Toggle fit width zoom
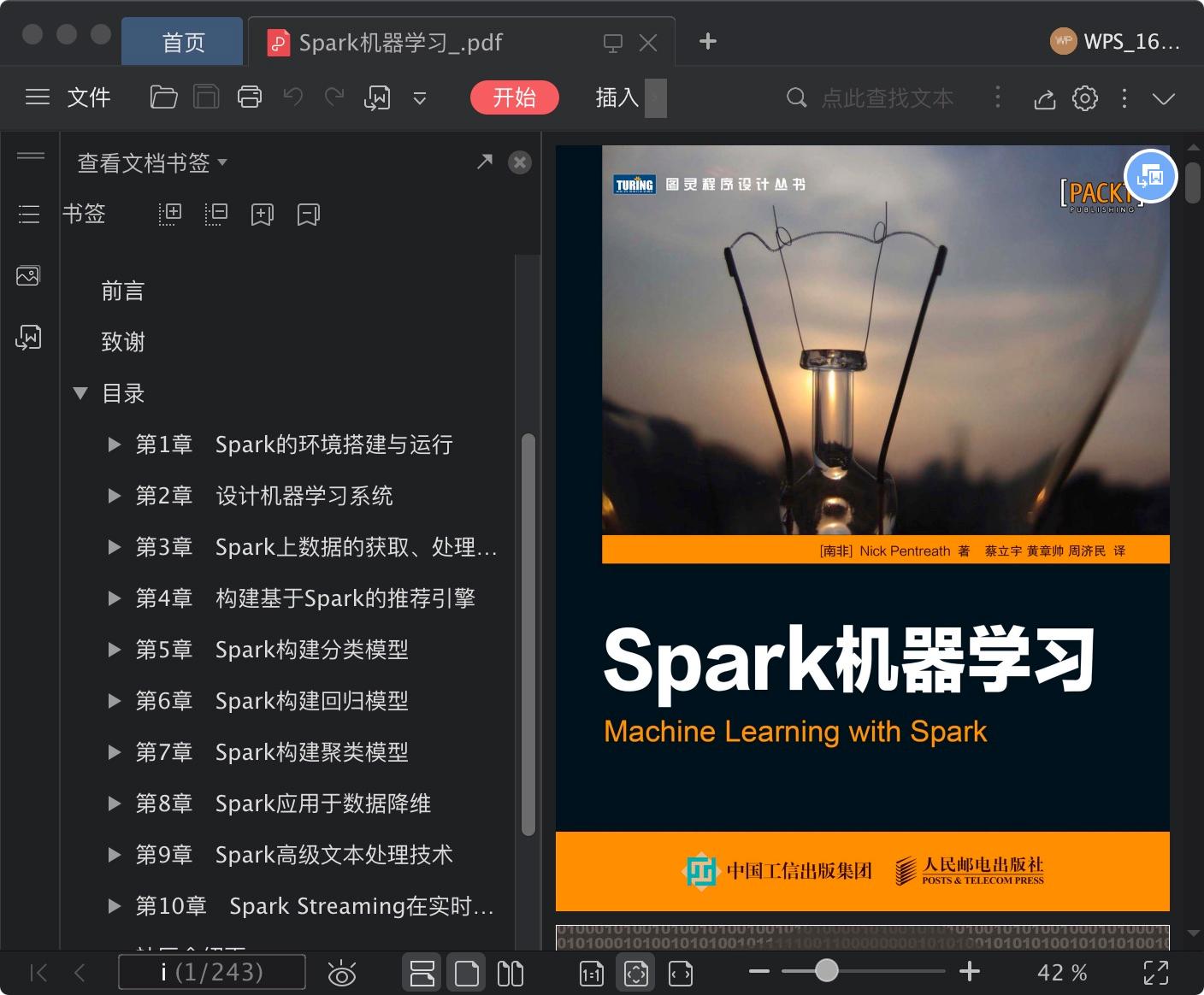 coord(681,973)
